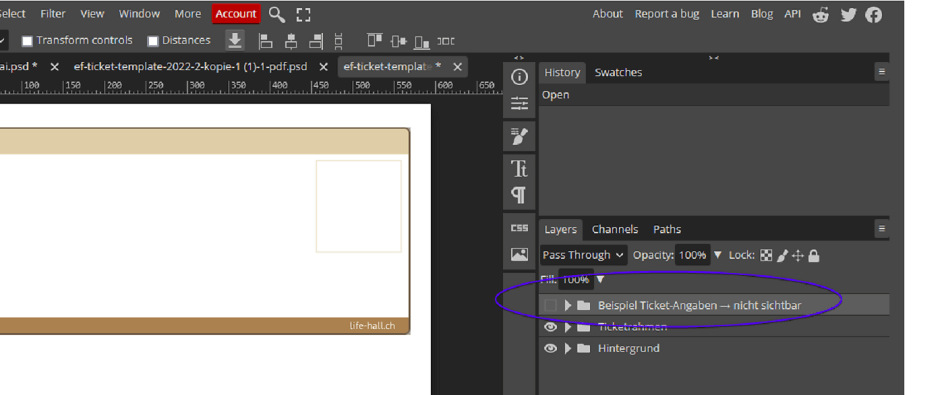Switch to the Channels tab
The height and width of the screenshot is (395, 944).
click(x=615, y=229)
